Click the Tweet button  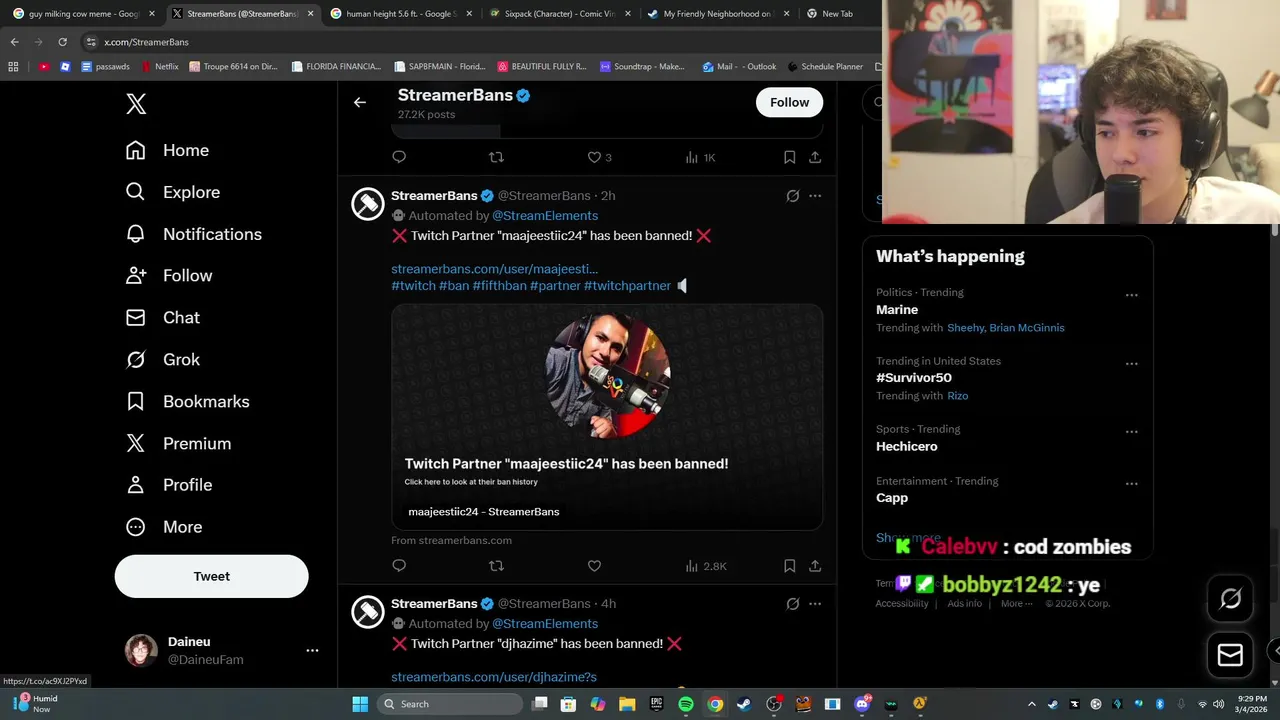[211, 576]
